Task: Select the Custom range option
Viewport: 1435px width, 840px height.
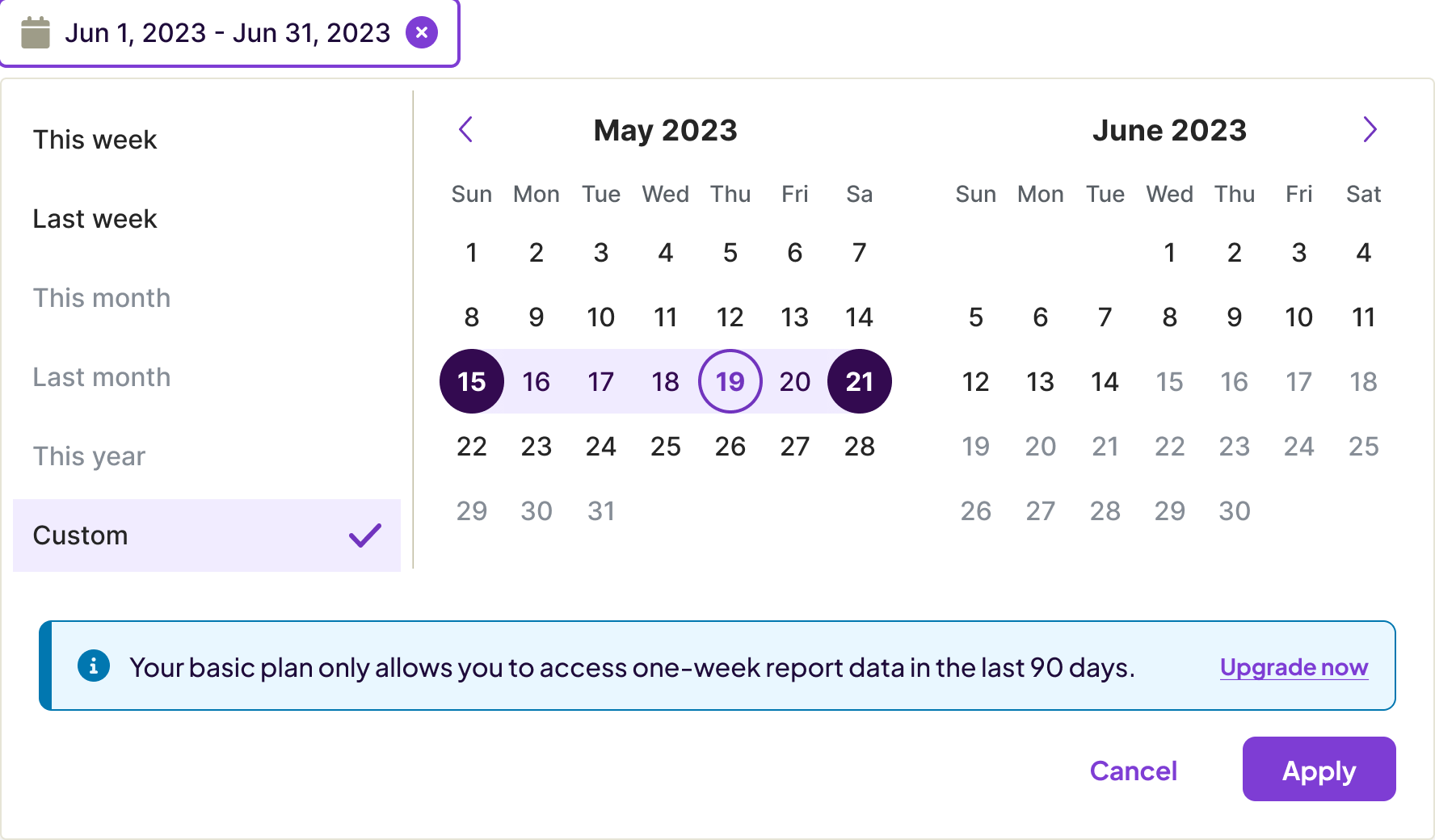Action: (80, 535)
